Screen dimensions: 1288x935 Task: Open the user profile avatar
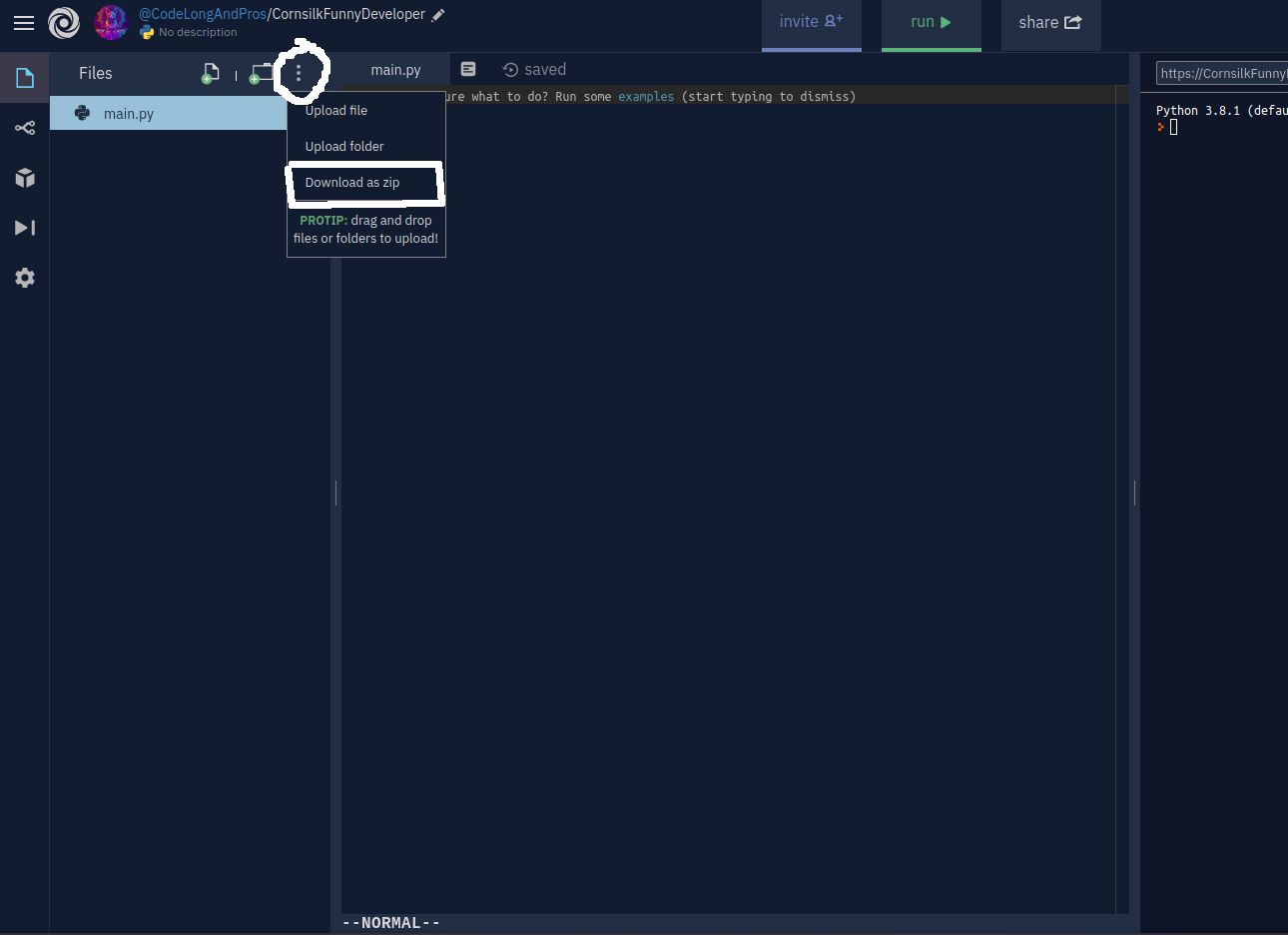(x=111, y=22)
